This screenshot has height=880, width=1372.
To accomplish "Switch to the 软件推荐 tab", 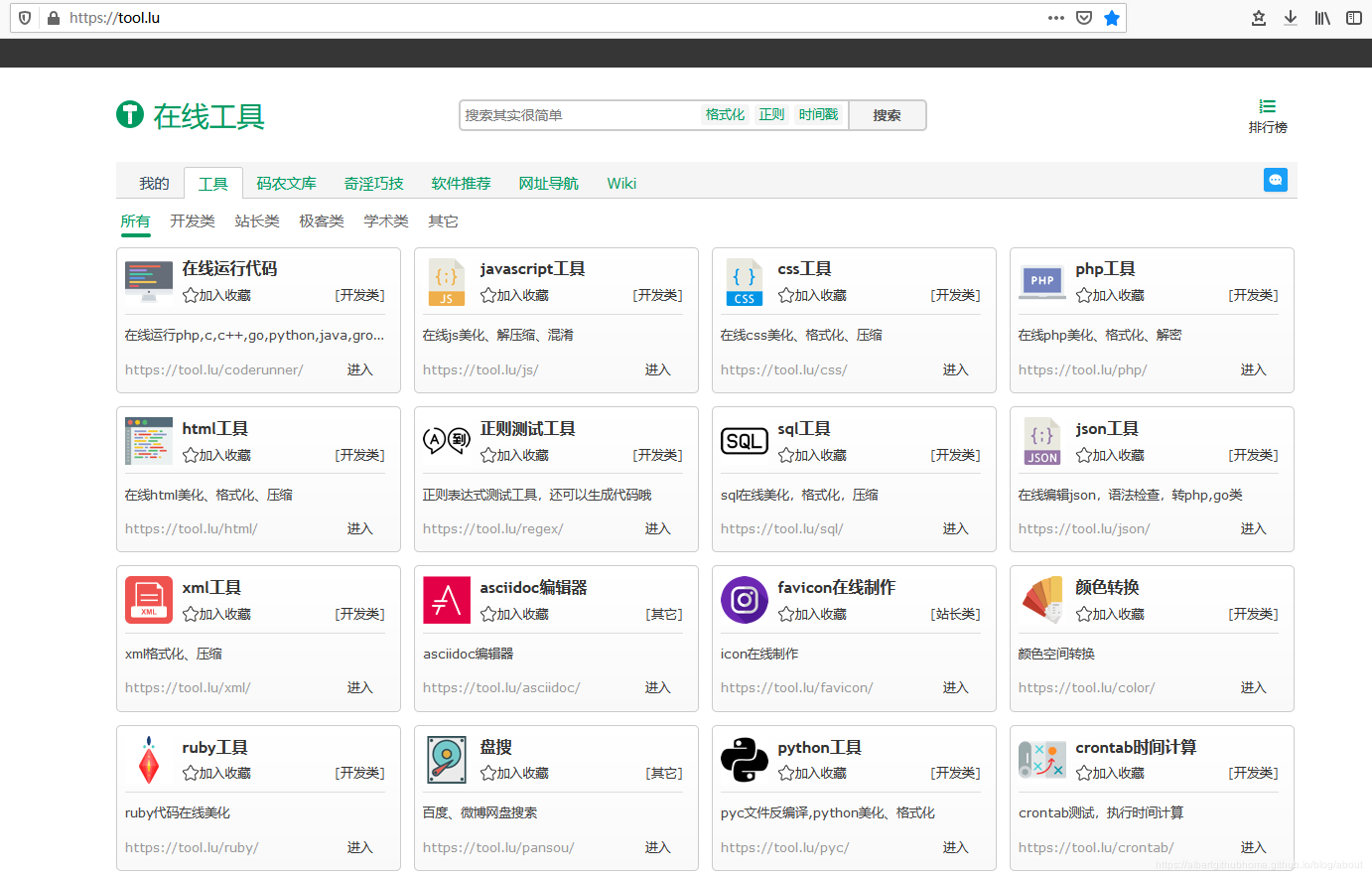I will [461, 183].
